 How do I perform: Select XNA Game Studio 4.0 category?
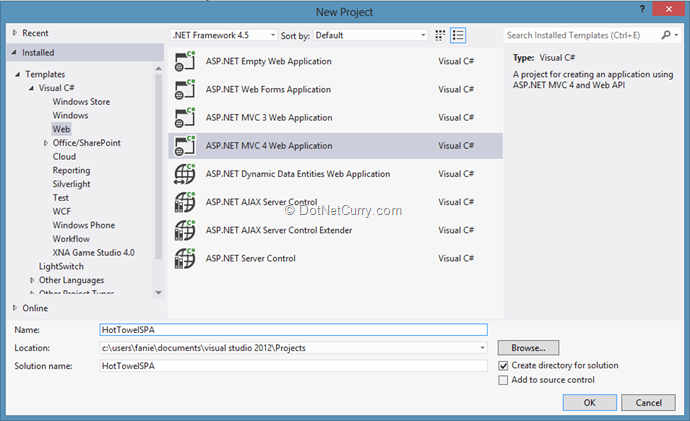click(x=94, y=253)
